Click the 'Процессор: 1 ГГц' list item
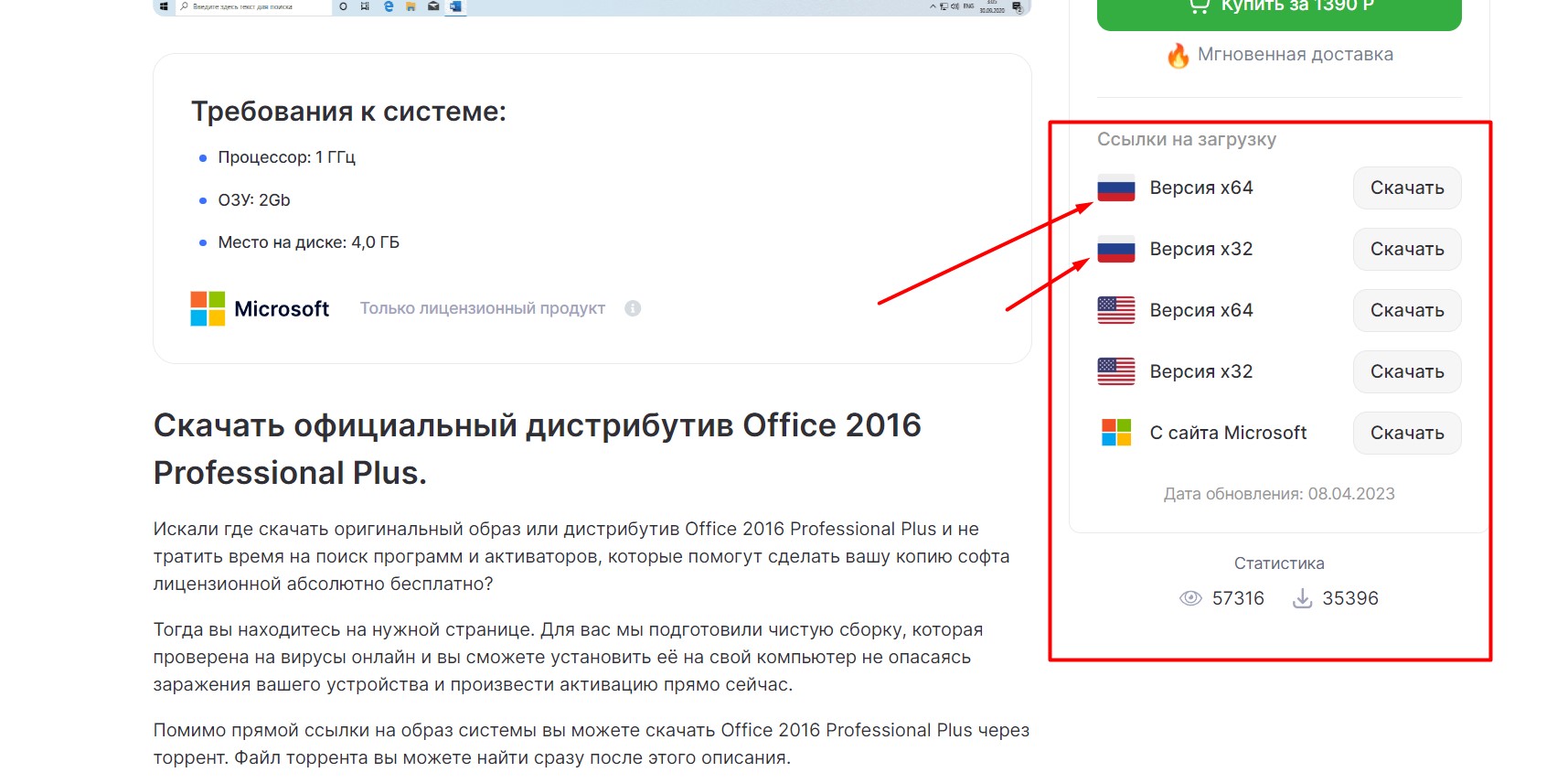1568x783 pixels. [286, 158]
